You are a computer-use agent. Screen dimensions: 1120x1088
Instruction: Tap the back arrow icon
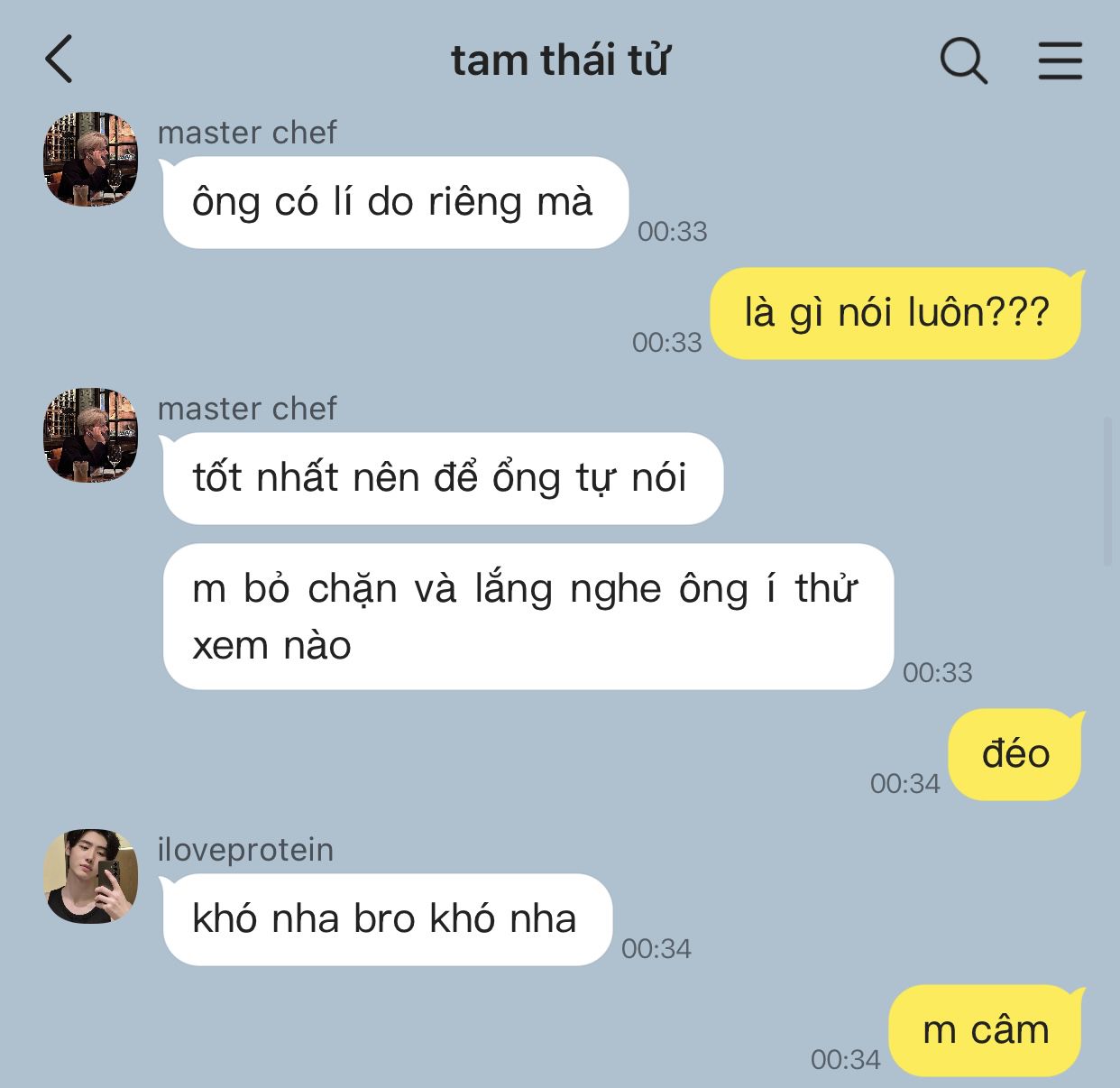click(x=59, y=60)
